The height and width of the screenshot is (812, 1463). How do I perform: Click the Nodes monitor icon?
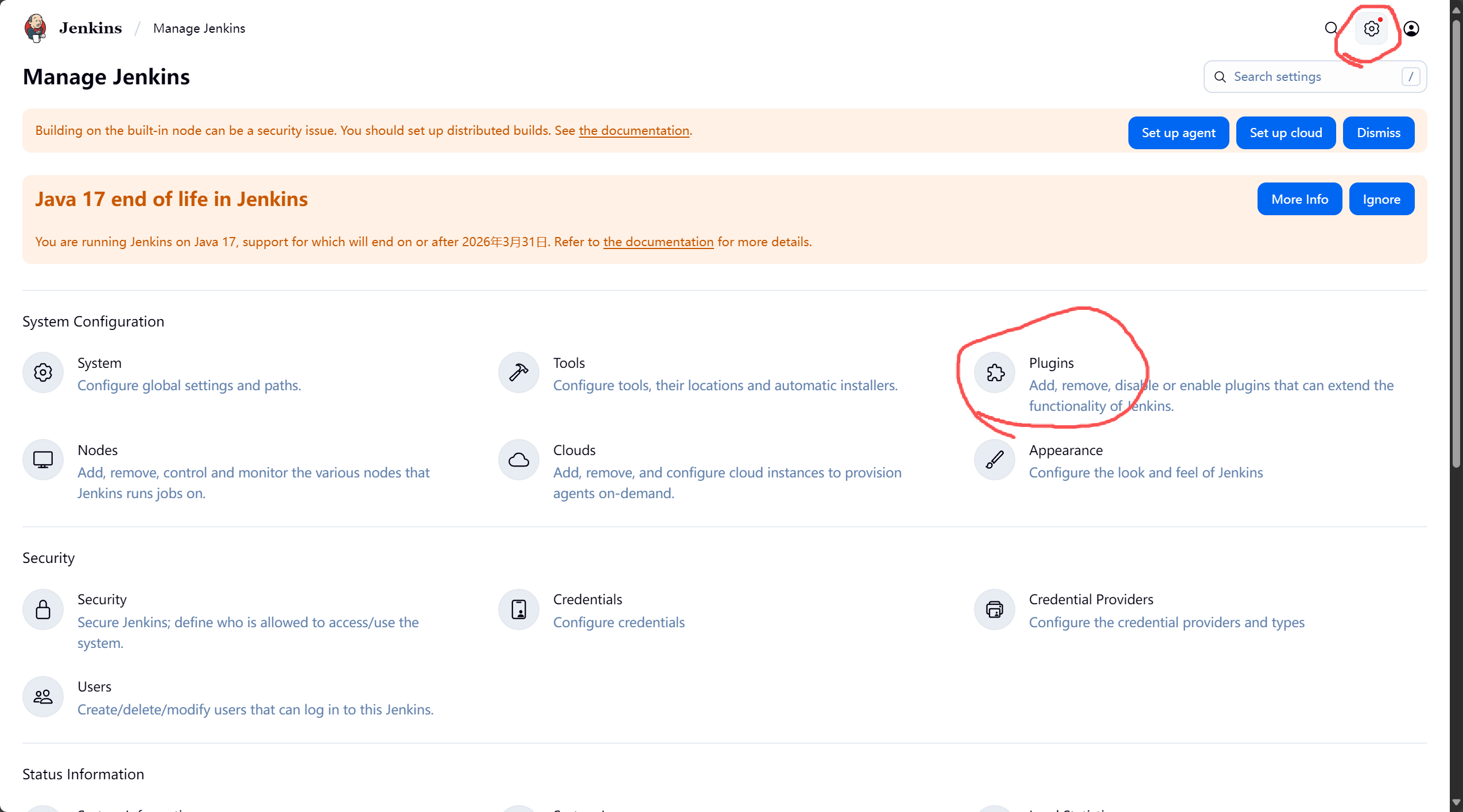43,460
